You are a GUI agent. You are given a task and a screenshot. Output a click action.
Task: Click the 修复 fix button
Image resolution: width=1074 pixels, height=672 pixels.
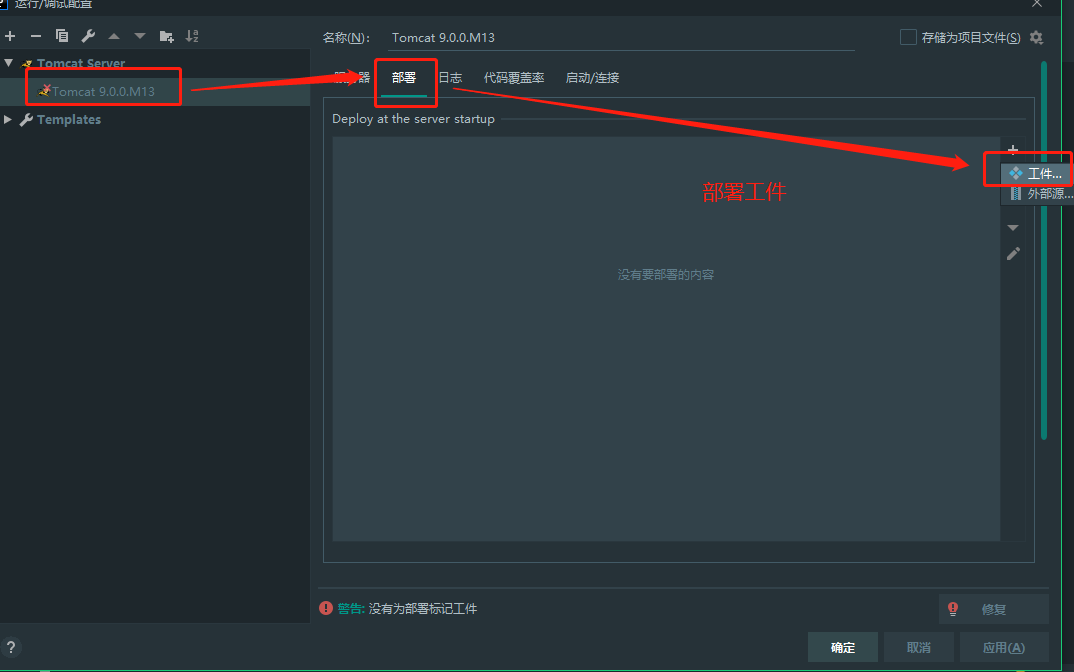pos(993,609)
